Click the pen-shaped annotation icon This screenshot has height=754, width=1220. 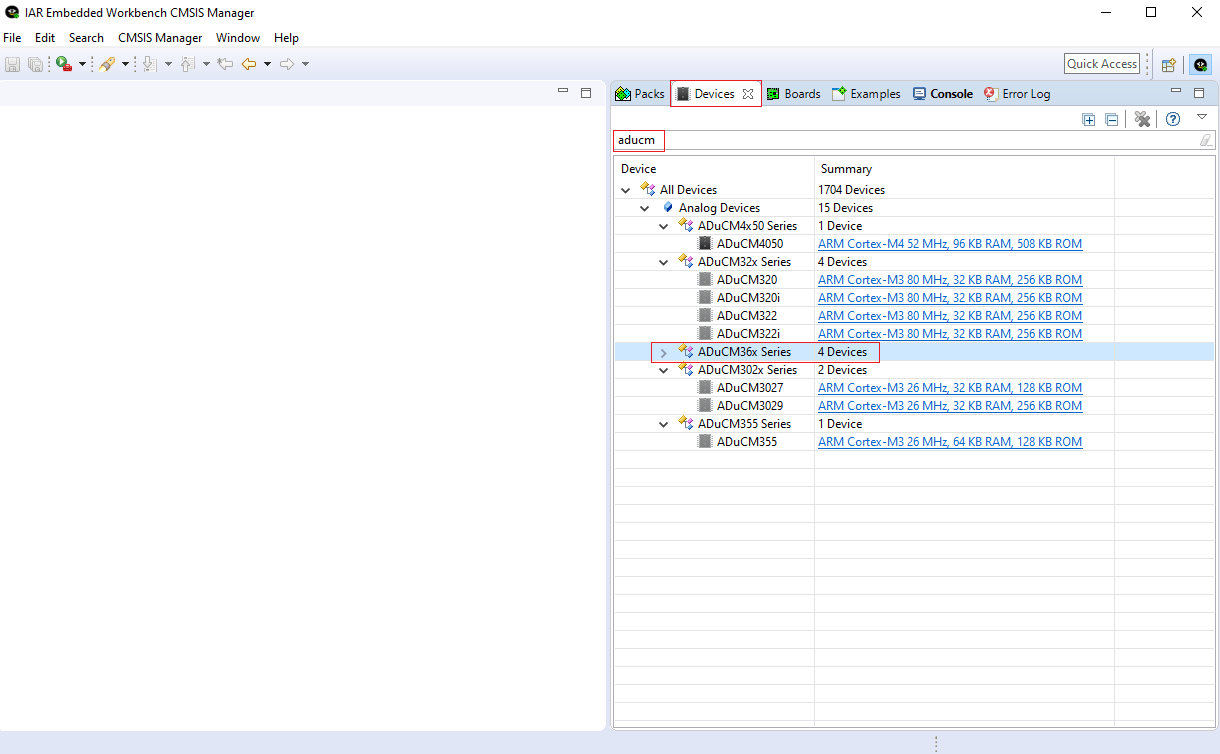(x=107, y=64)
